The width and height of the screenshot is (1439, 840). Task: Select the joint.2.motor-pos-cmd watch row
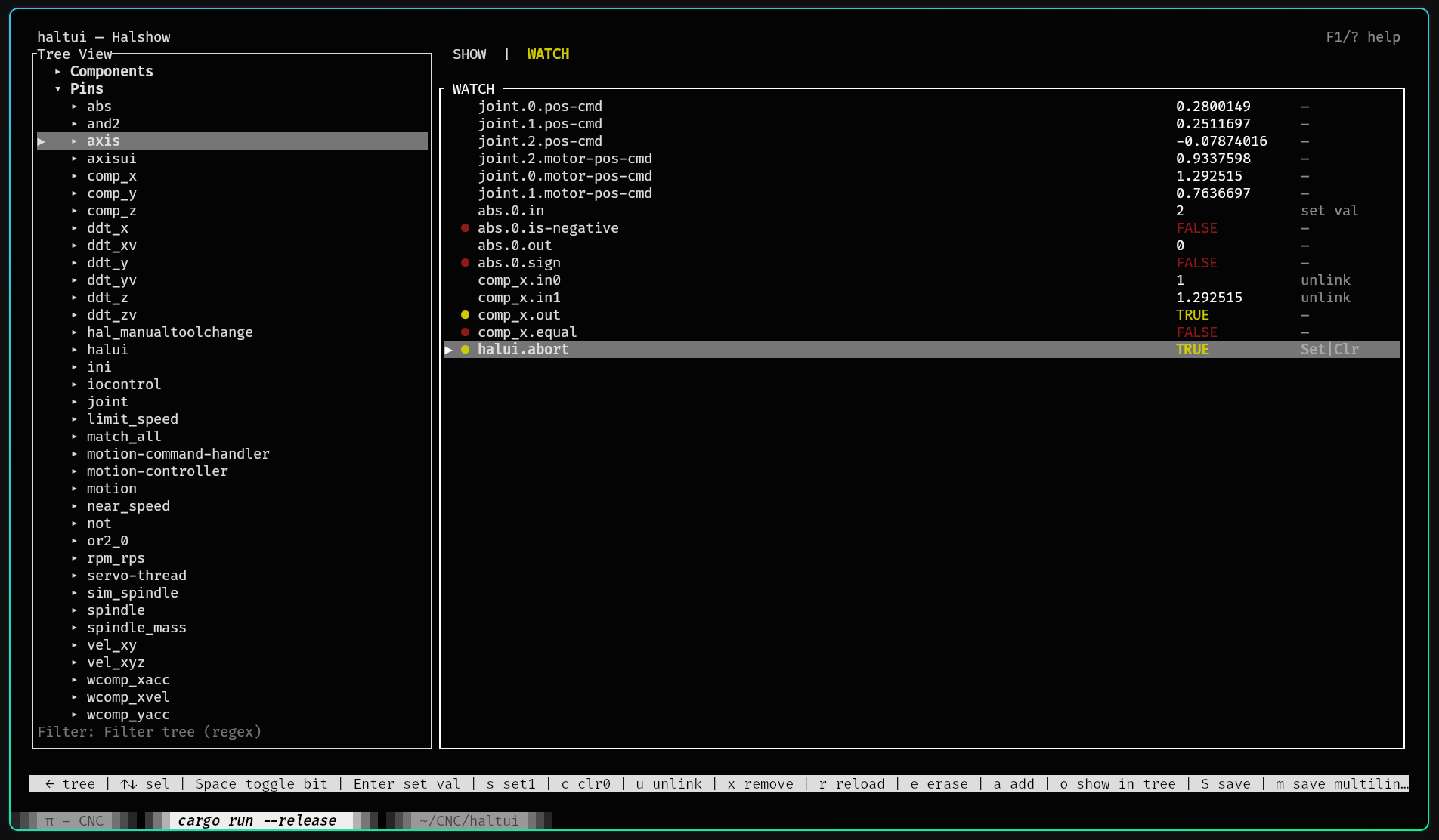[922, 159]
